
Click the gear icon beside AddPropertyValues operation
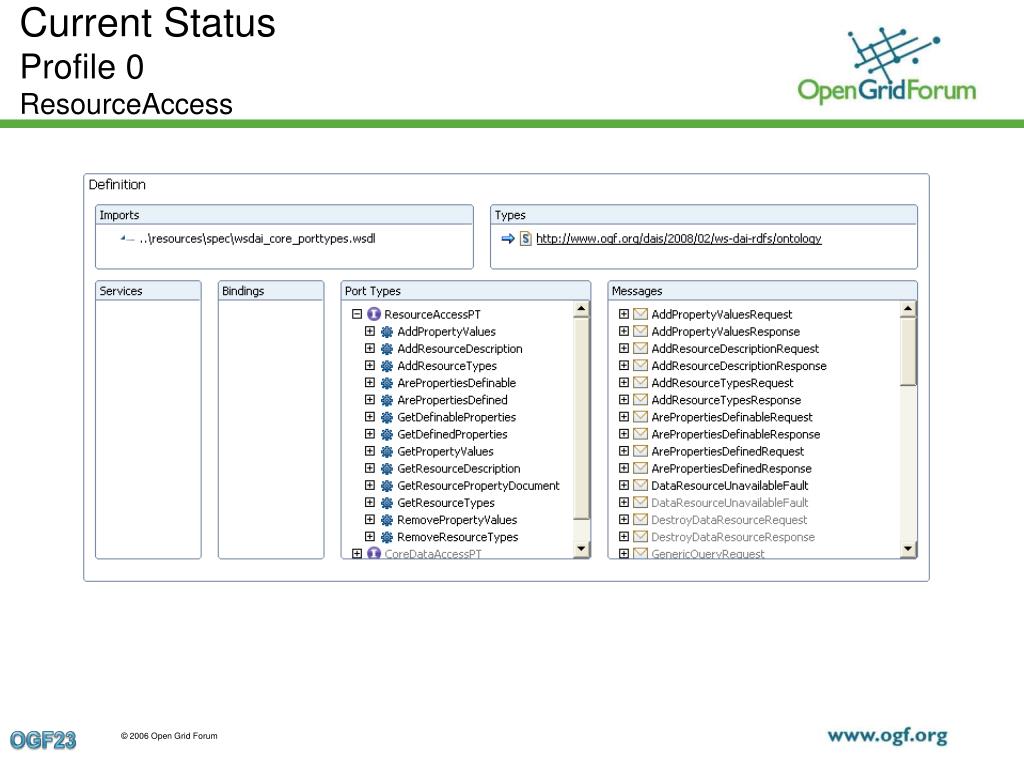point(387,332)
